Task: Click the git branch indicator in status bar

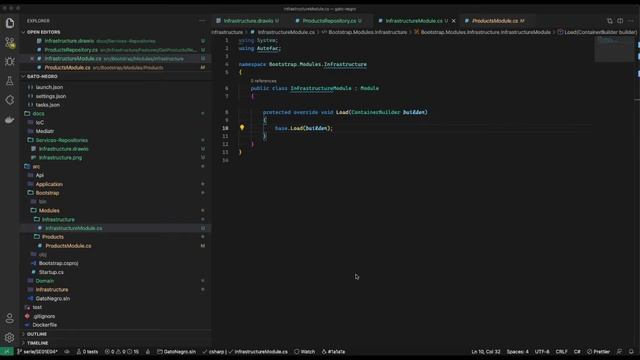Action: tap(37, 351)
